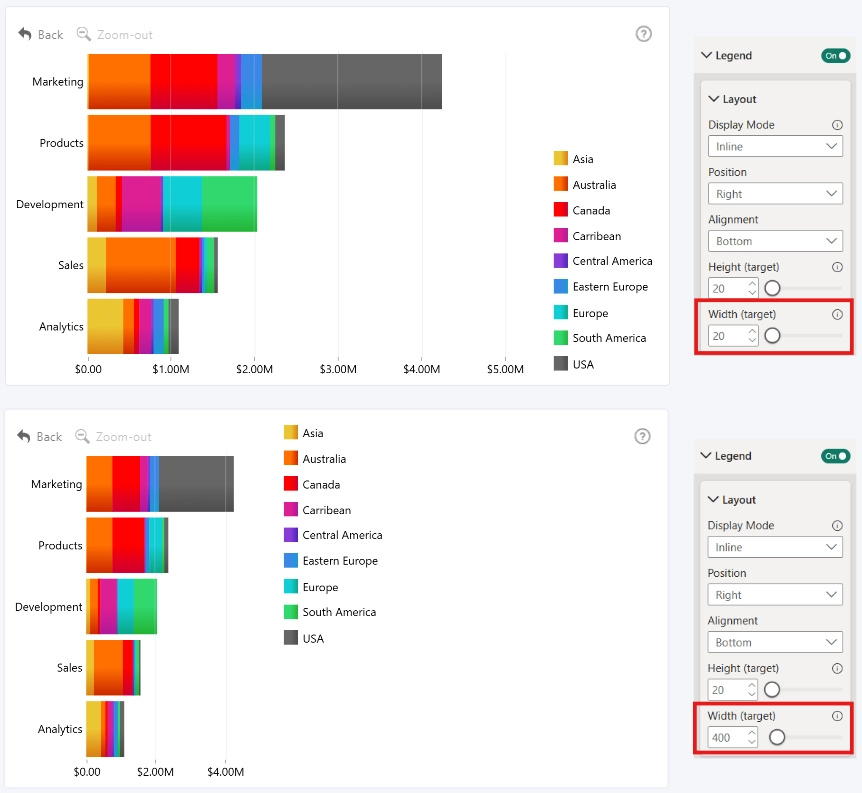Open the Alignment dropdown in the upper panel

coord(775,241)
